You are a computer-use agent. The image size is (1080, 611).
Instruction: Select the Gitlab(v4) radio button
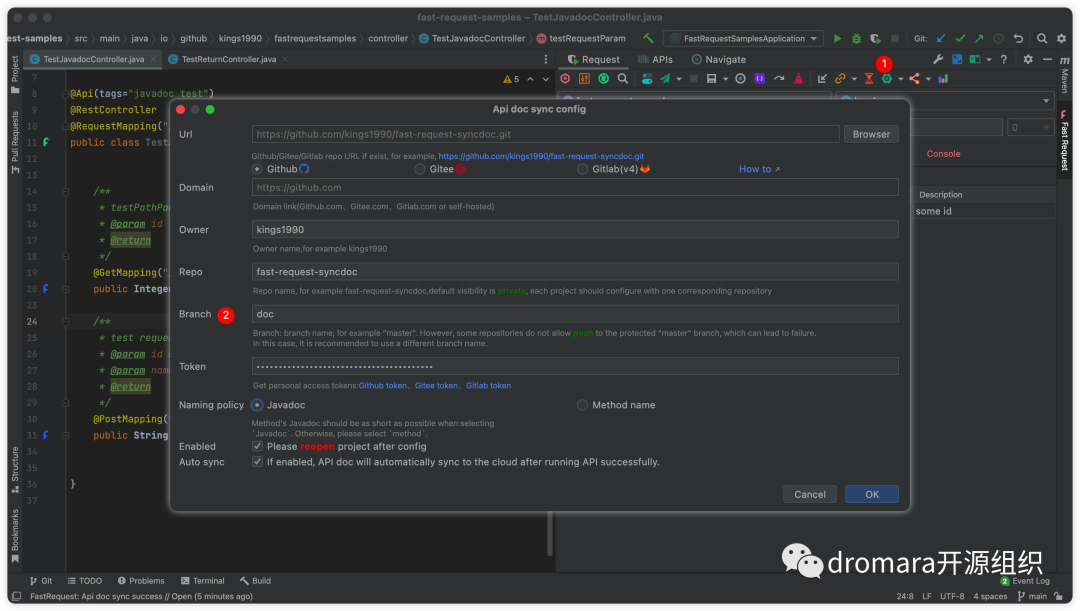pos(583,169)
